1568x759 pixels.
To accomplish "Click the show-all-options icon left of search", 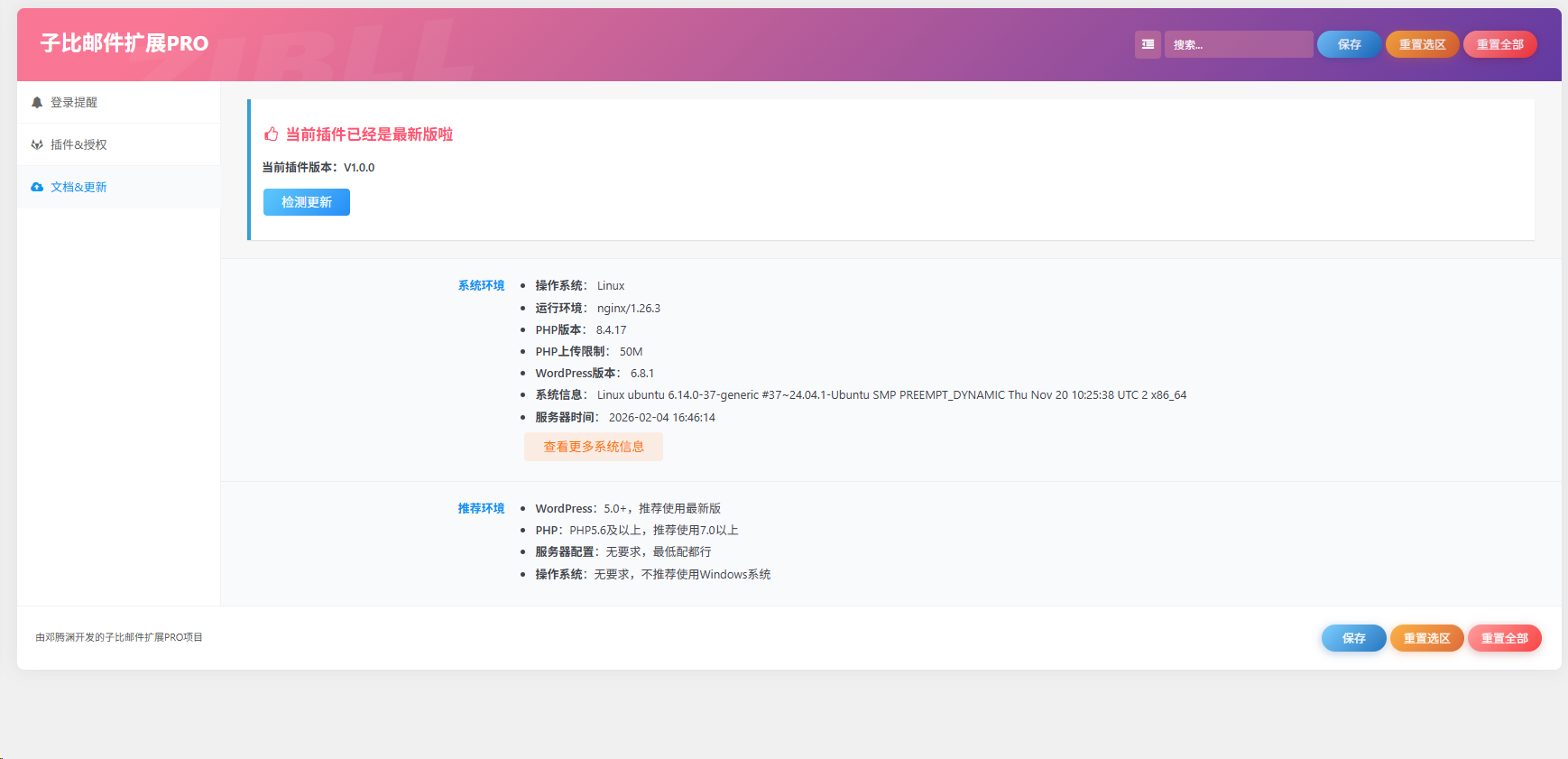I will pyautogui.click(x=1148, y=44).
